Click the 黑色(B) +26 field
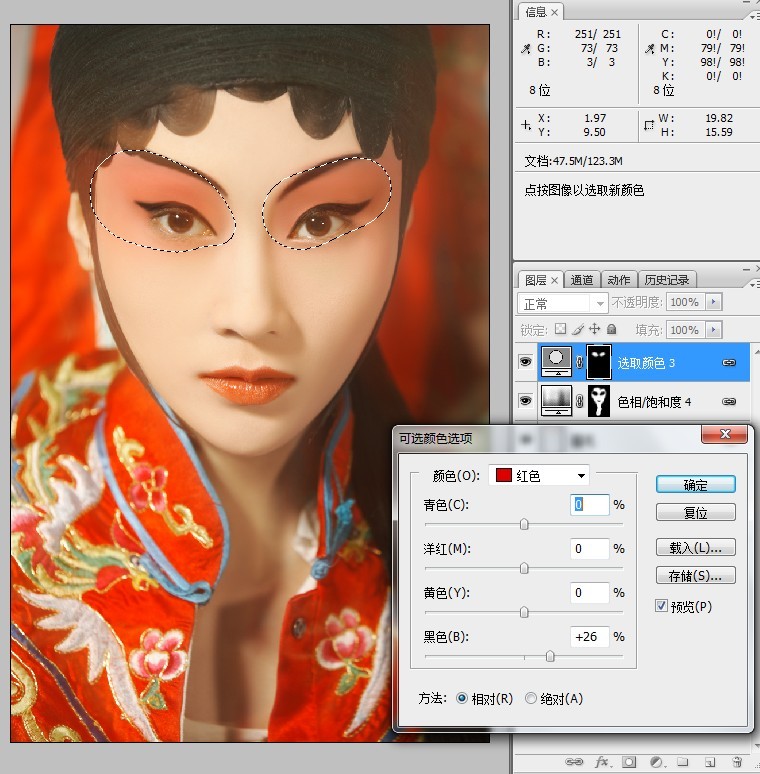The image size is (760, 774). 589,637
